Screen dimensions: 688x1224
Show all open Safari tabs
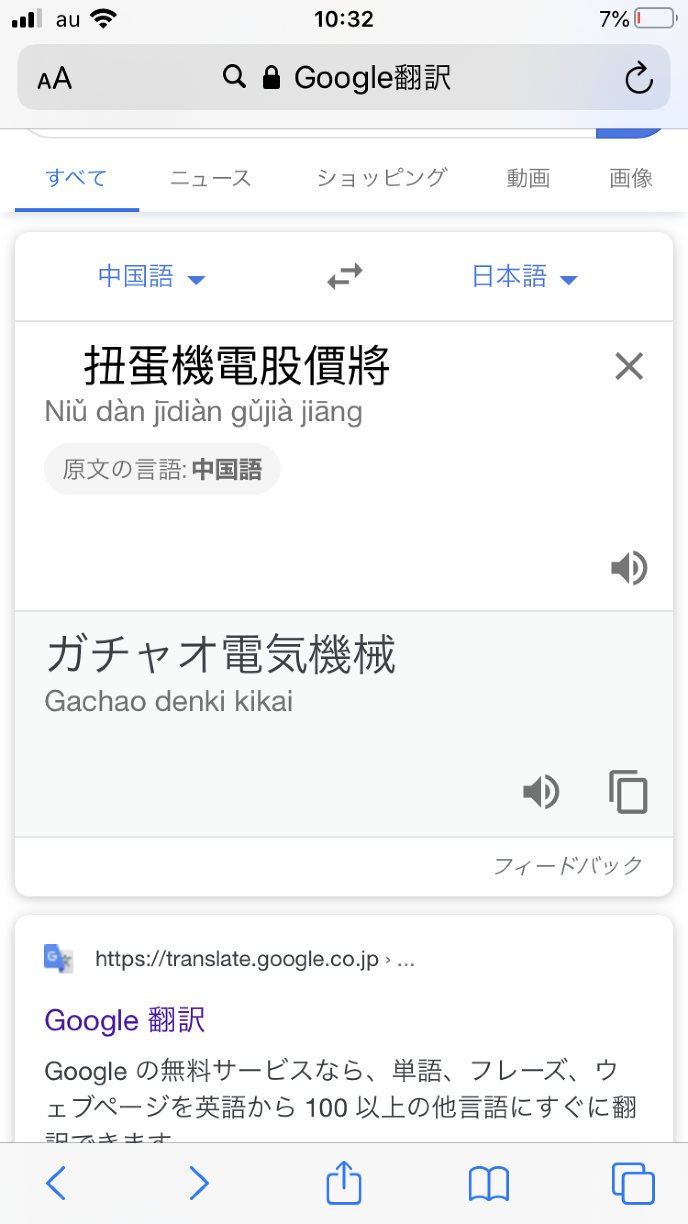pyautogui.click(x=632, y=1184)
